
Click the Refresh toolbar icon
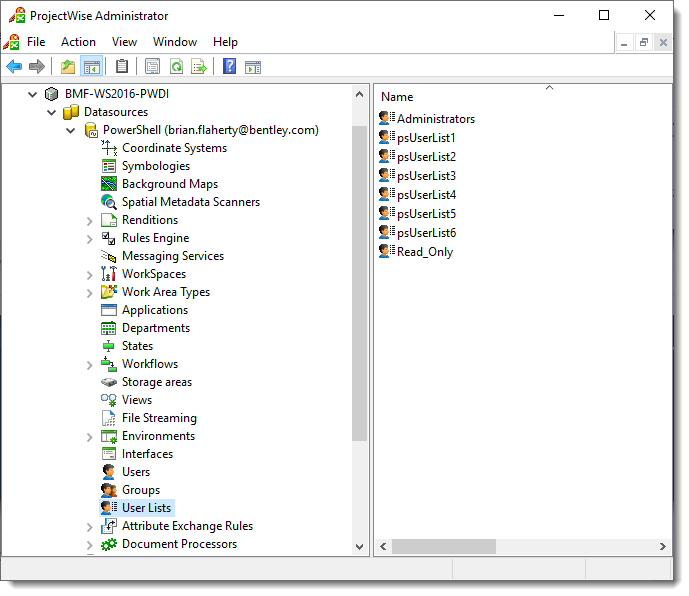(x=176, y=67)
